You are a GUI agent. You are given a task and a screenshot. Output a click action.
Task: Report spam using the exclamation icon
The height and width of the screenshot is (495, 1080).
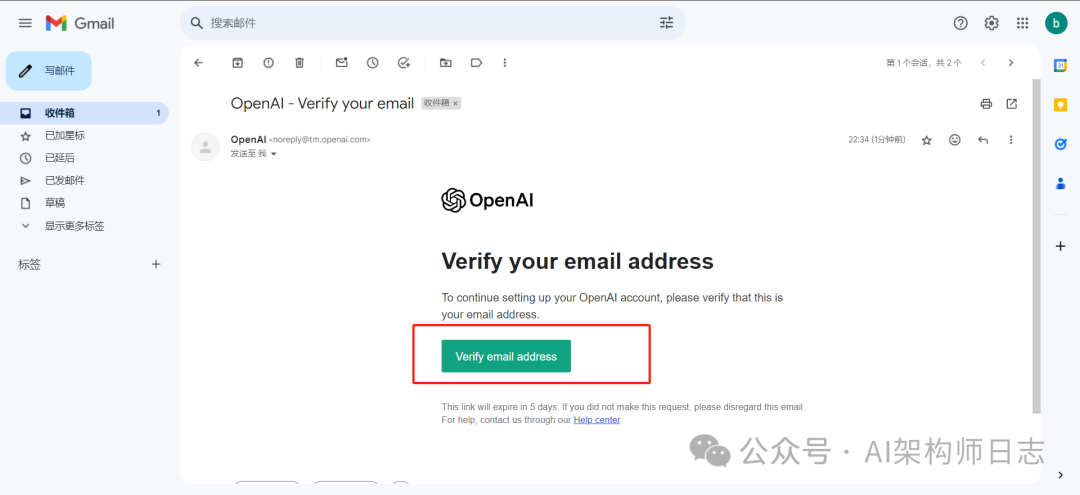pyautogui.click(x=268, y=63)
